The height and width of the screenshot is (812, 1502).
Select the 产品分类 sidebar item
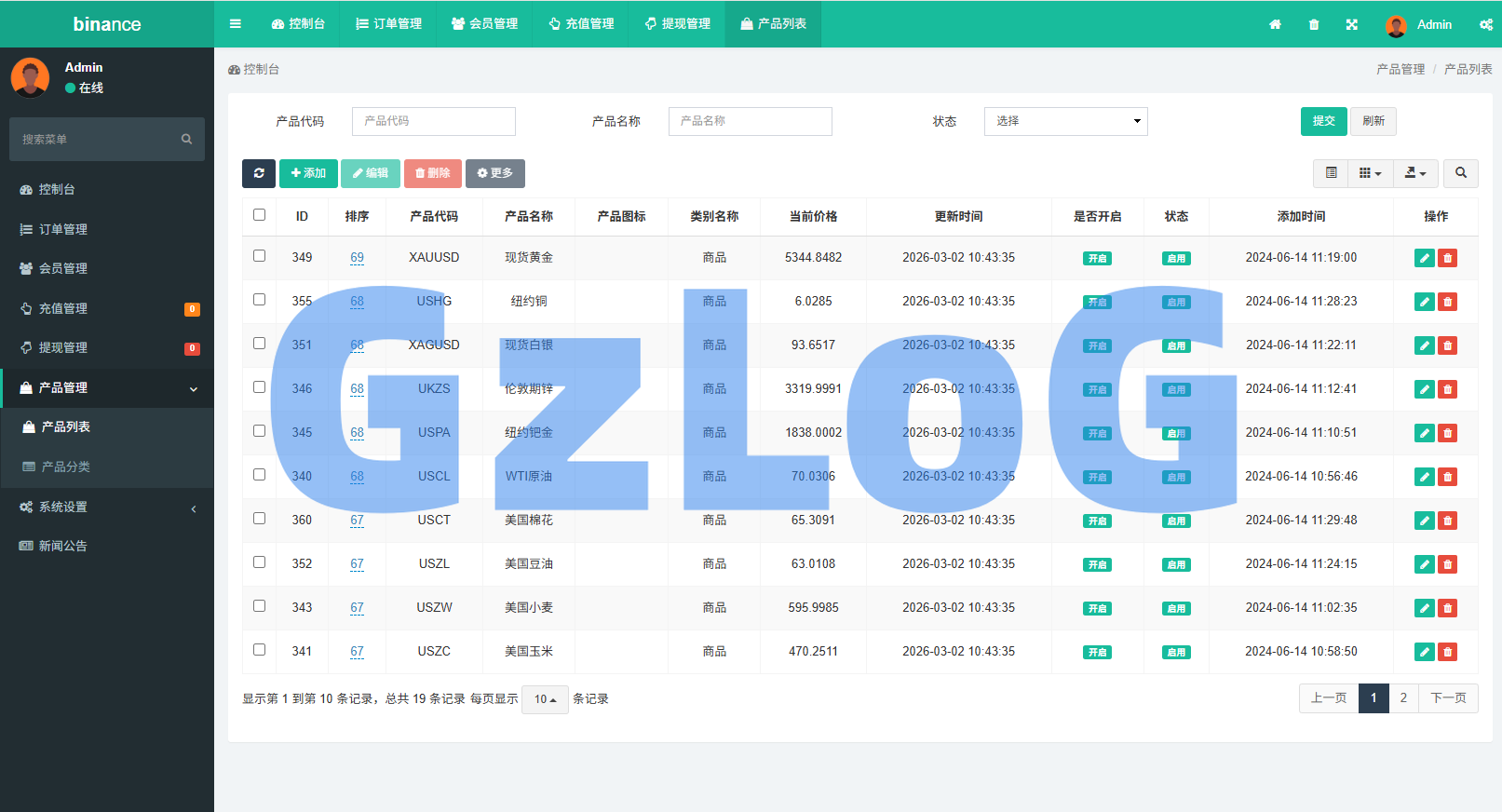107,467
